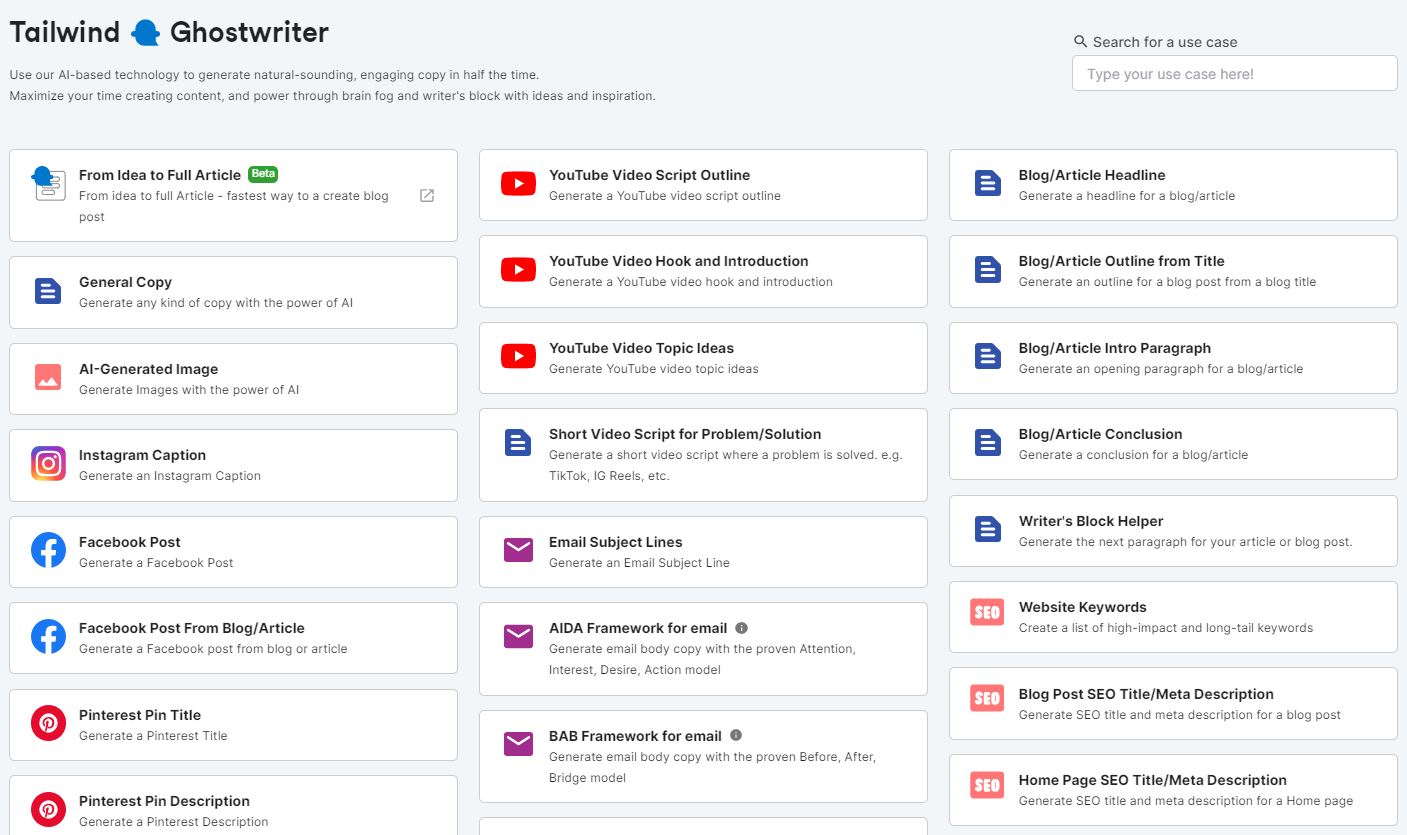Image resolution: width=1407 pixels, height=835 pixels.
Task: Click the envelope icon for BAB Framework
Action: [x=518, y=745]
